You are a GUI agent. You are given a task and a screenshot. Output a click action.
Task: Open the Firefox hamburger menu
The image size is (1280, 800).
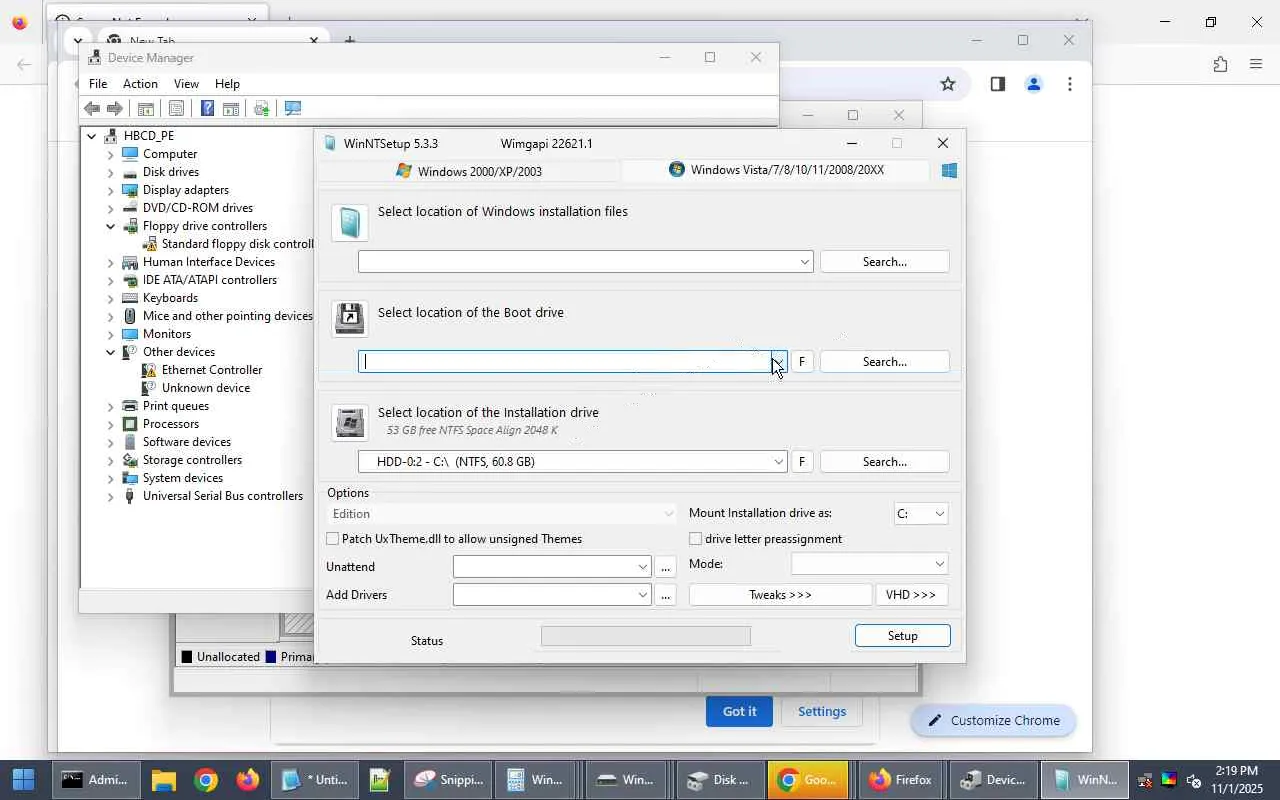(x=1257, y=64)
